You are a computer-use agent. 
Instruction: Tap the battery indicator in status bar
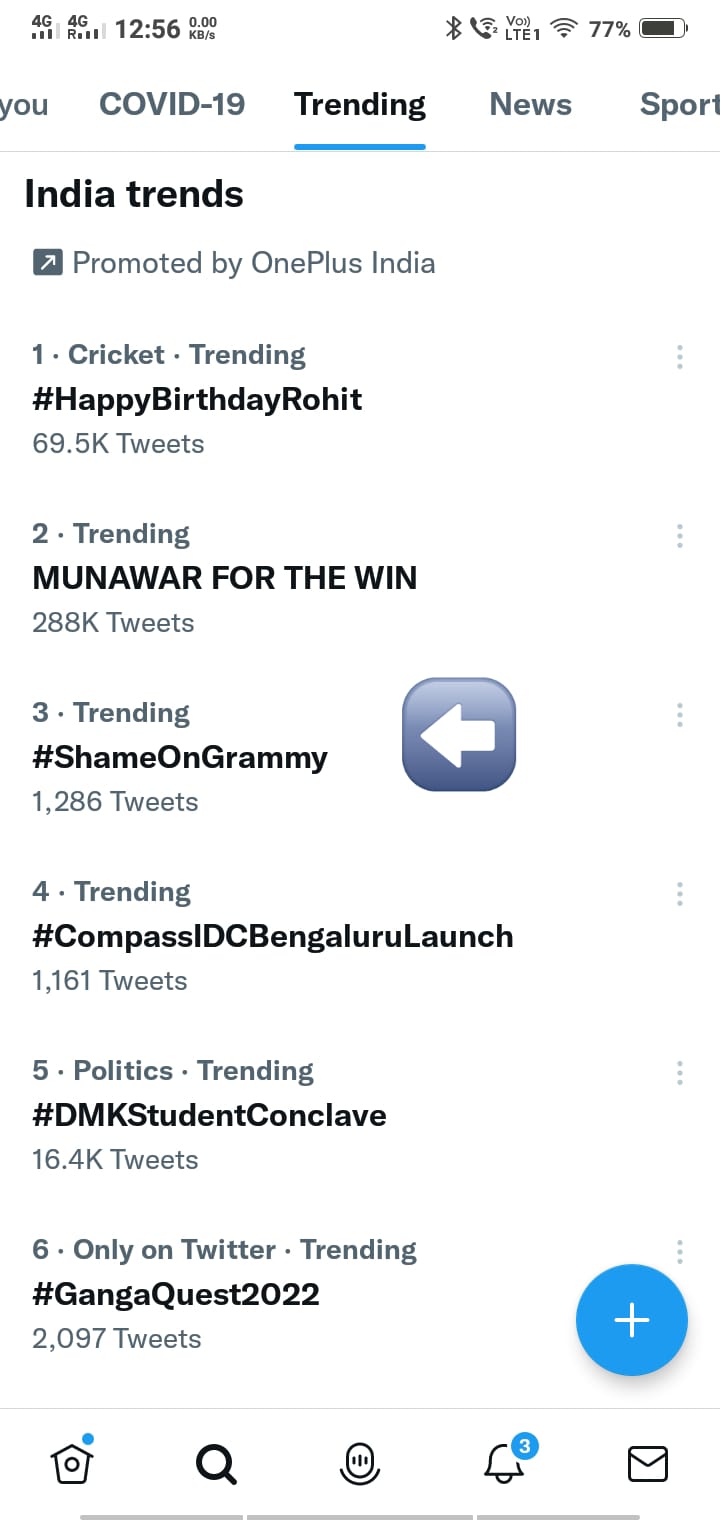tap(662, 29)
